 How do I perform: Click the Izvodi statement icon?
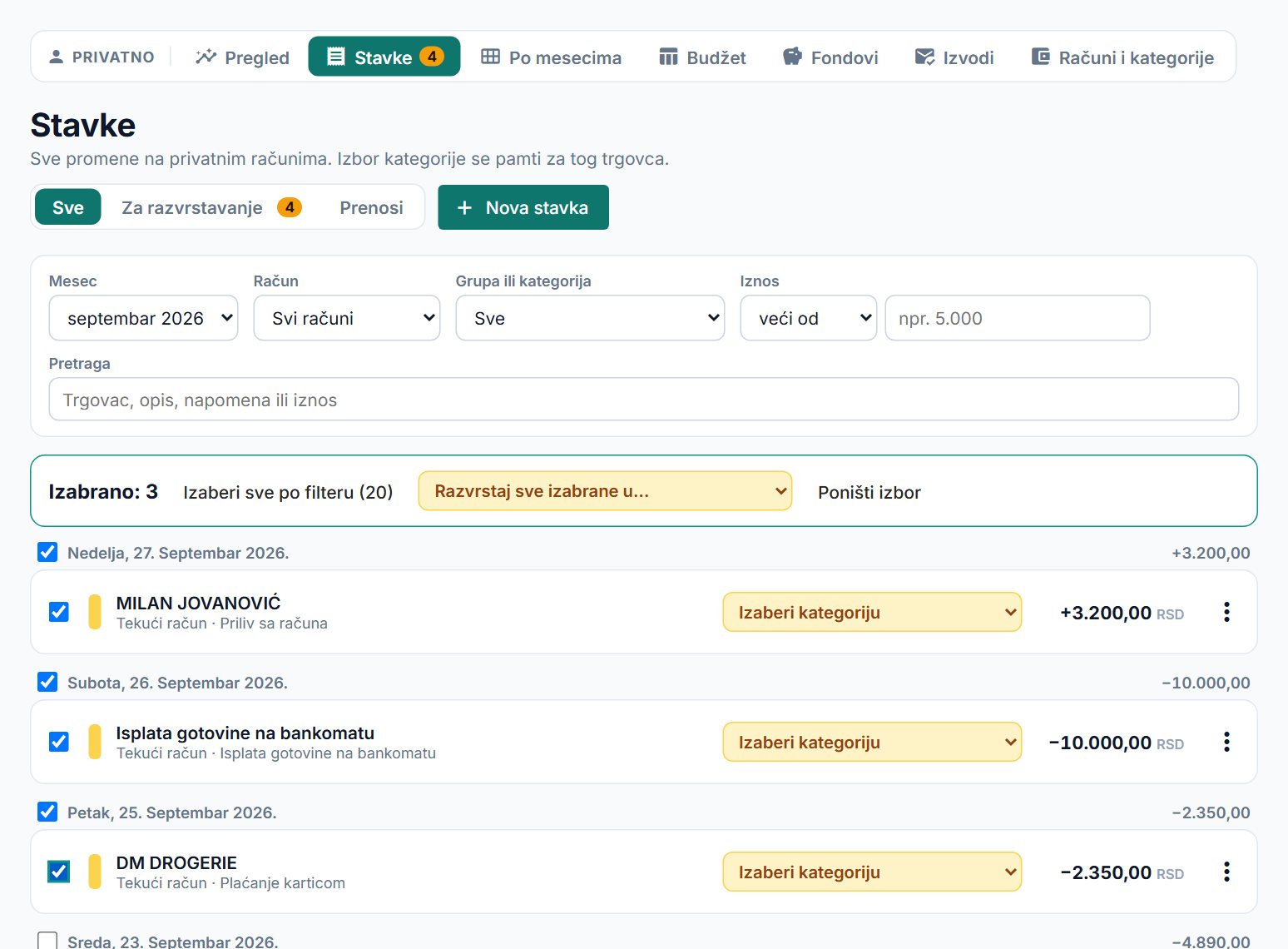tap(924, 57)
